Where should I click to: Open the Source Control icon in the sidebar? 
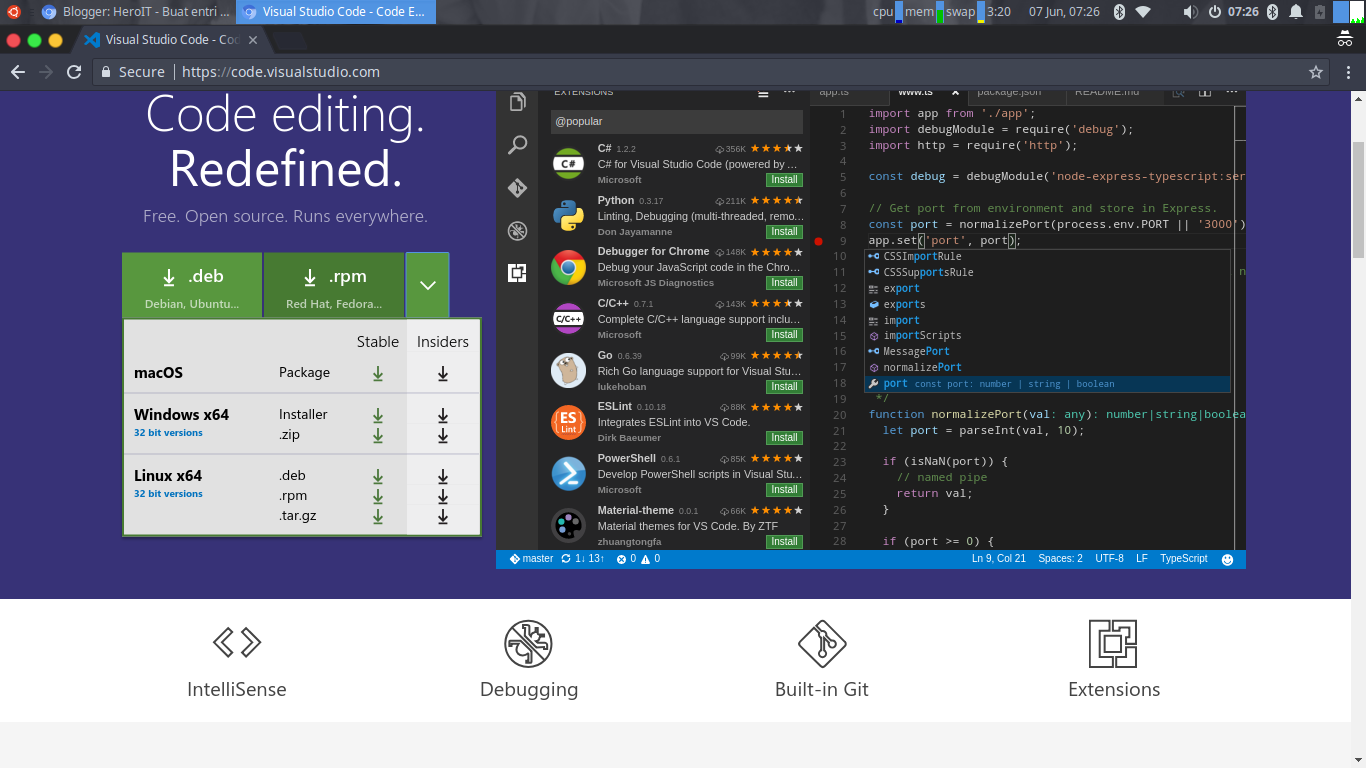click(x=517, y=188)
